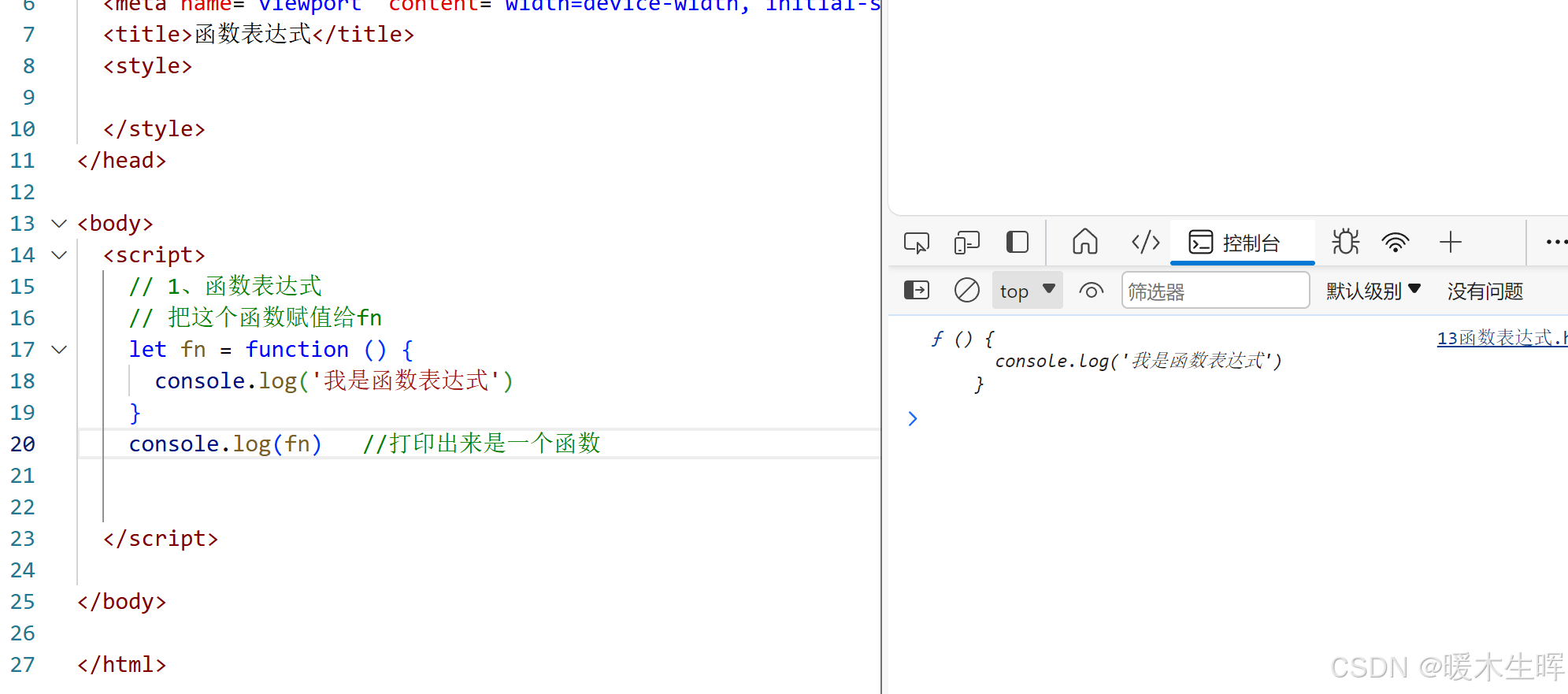
Task: Open the network wifi icon tab
Action: click(1396, 243)
